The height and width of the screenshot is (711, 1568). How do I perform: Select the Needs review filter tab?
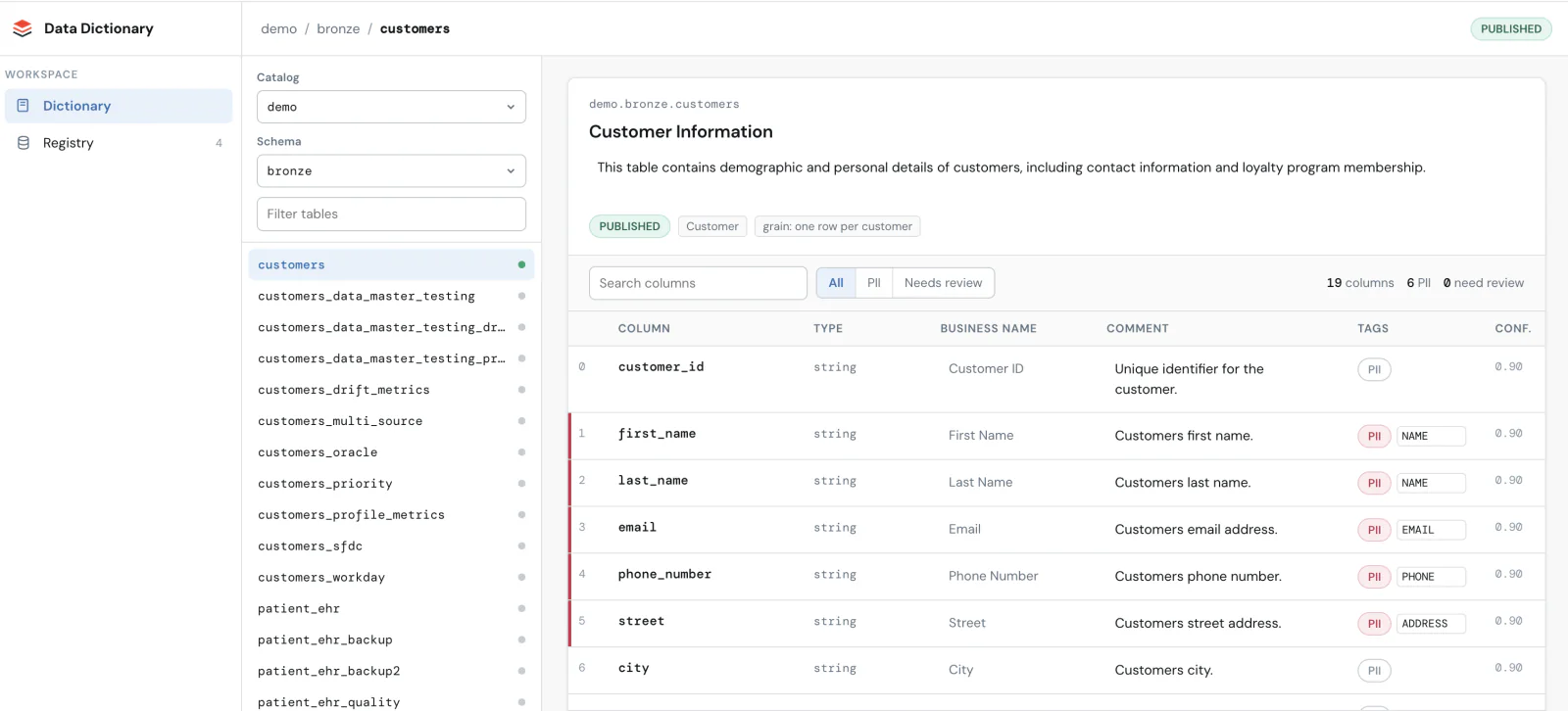tap(943, 283)
